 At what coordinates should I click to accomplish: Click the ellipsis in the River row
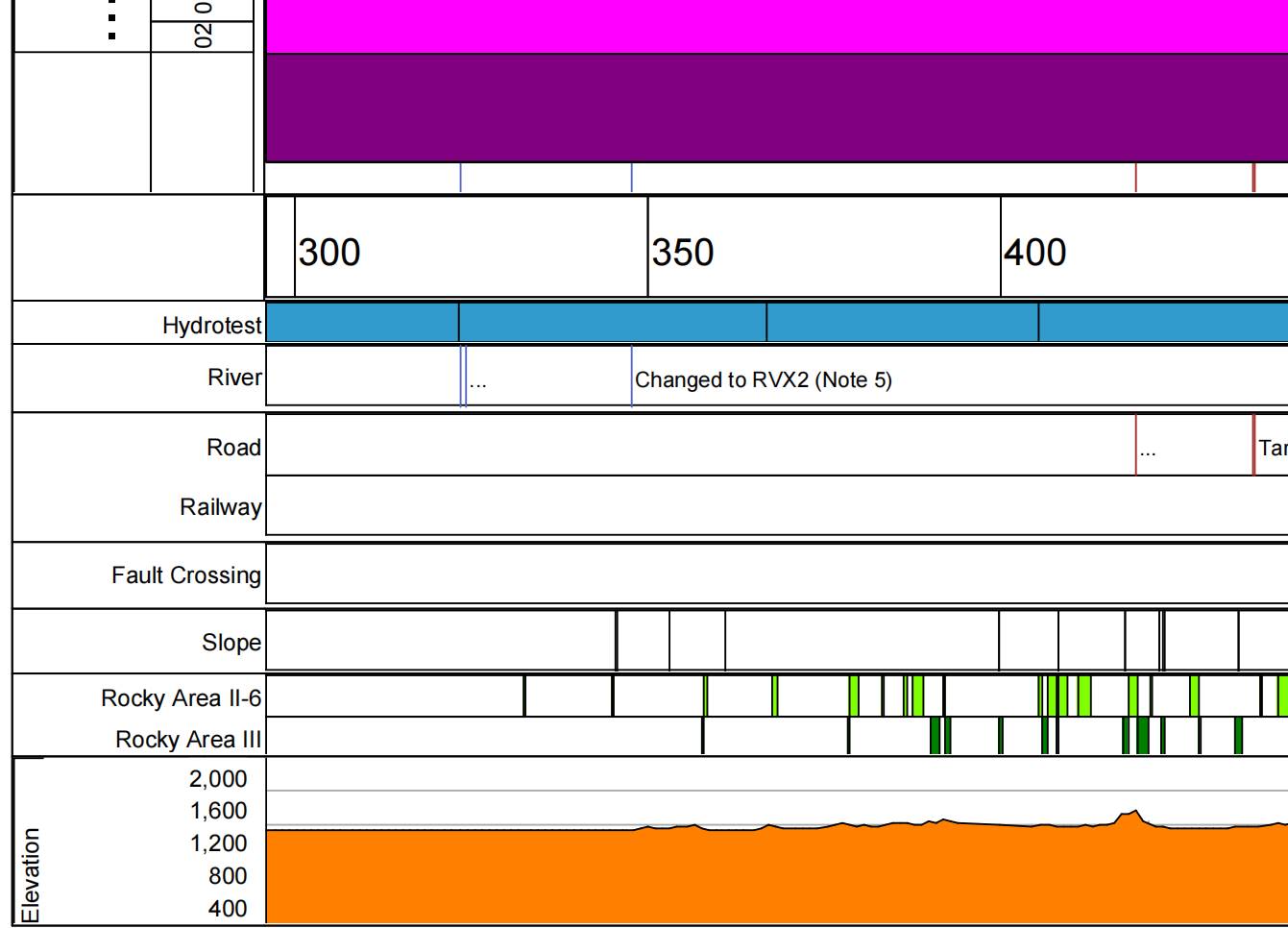coord(478,382)
